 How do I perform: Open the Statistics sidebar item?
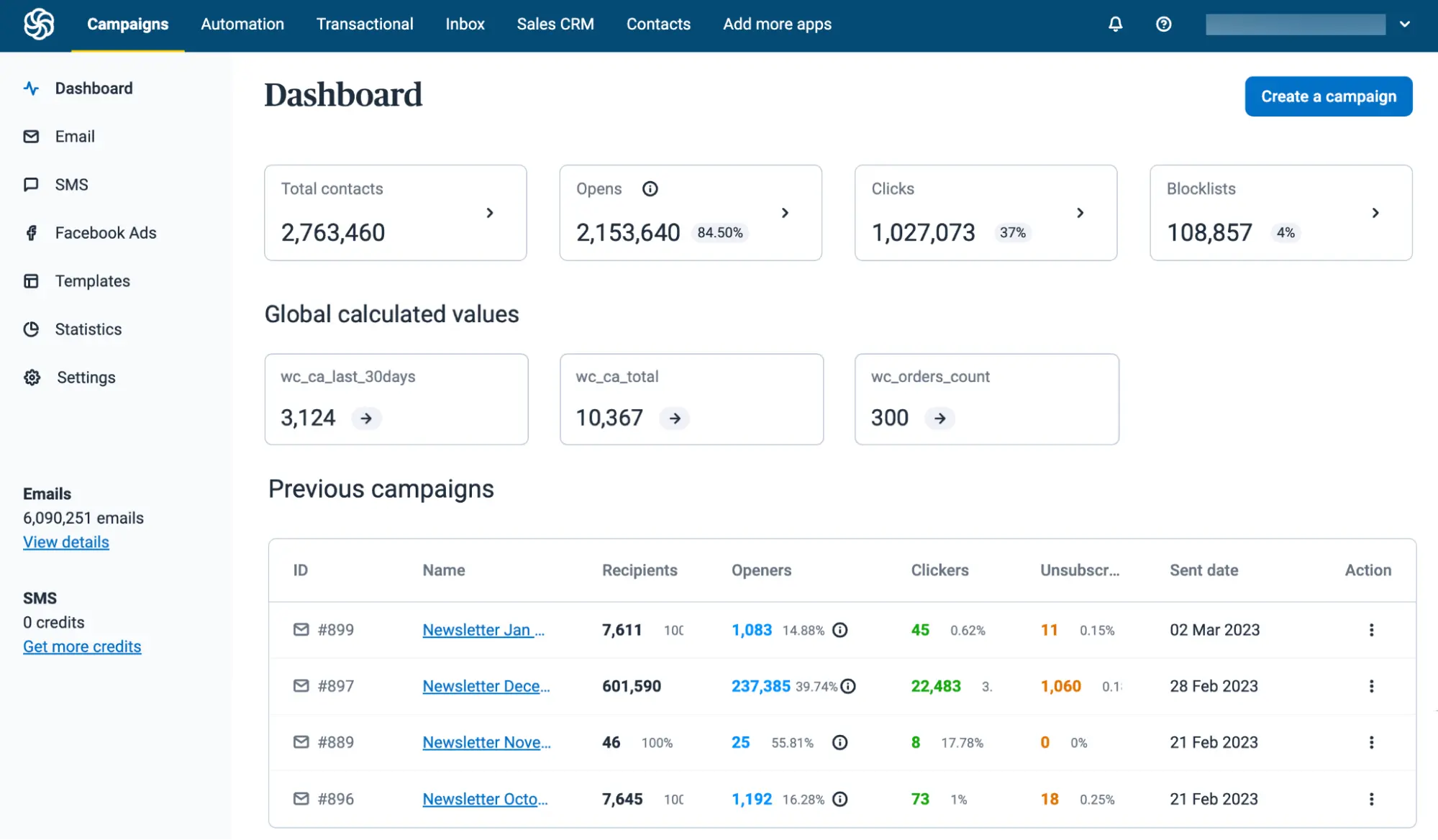(x=88, y=329)
